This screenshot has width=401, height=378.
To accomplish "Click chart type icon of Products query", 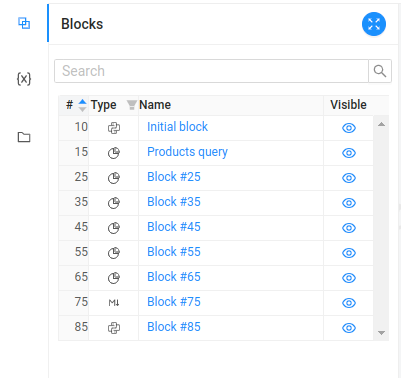I will pos(114,153).
